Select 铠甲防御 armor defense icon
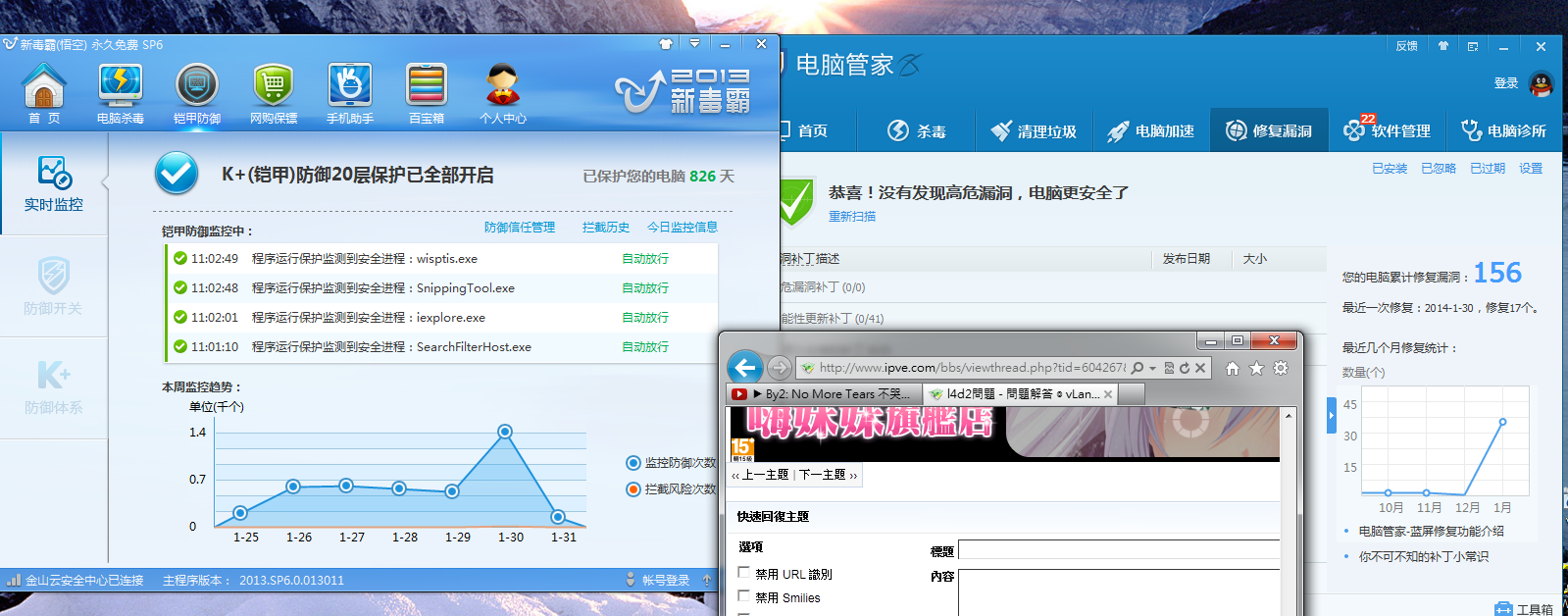 click(x=197, y=93)
